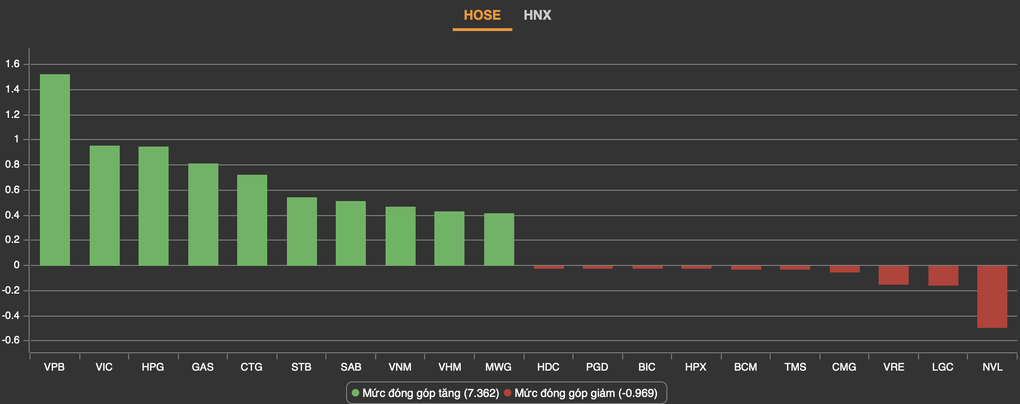Select the MWG green bar
Screen dimensions: 1020x404
point(499,239)
